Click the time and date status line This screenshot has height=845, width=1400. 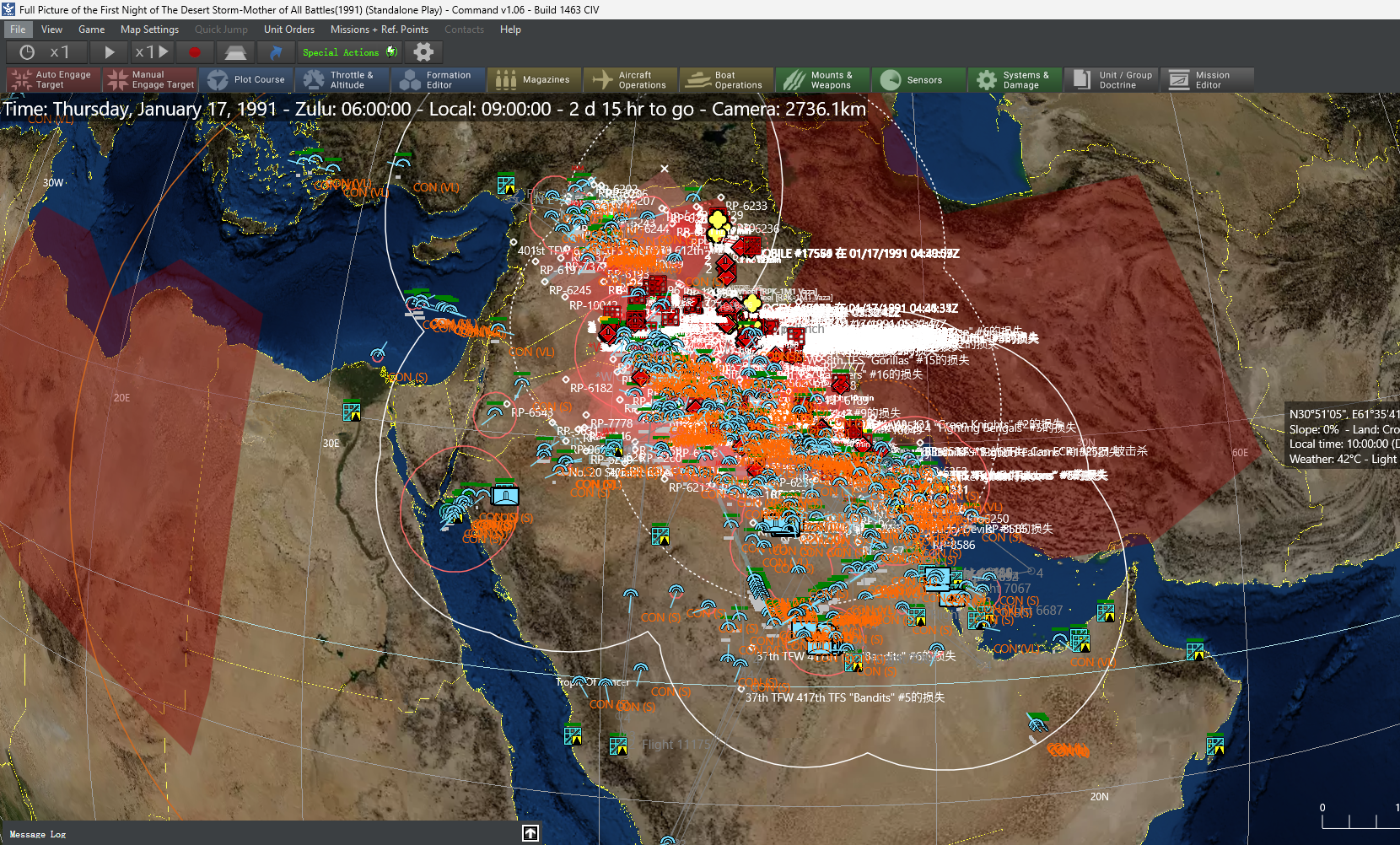(434, 109)
